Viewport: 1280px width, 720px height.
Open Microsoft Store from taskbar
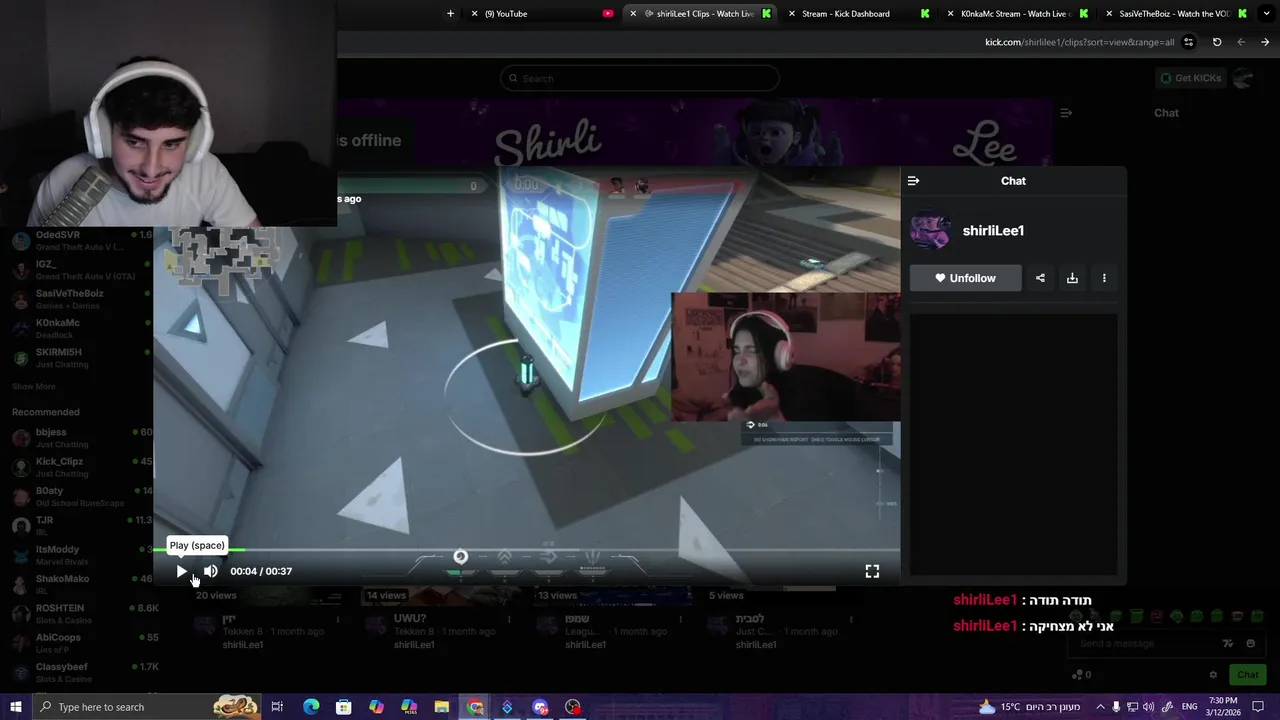pyautogui.click(x=343, y=707)
